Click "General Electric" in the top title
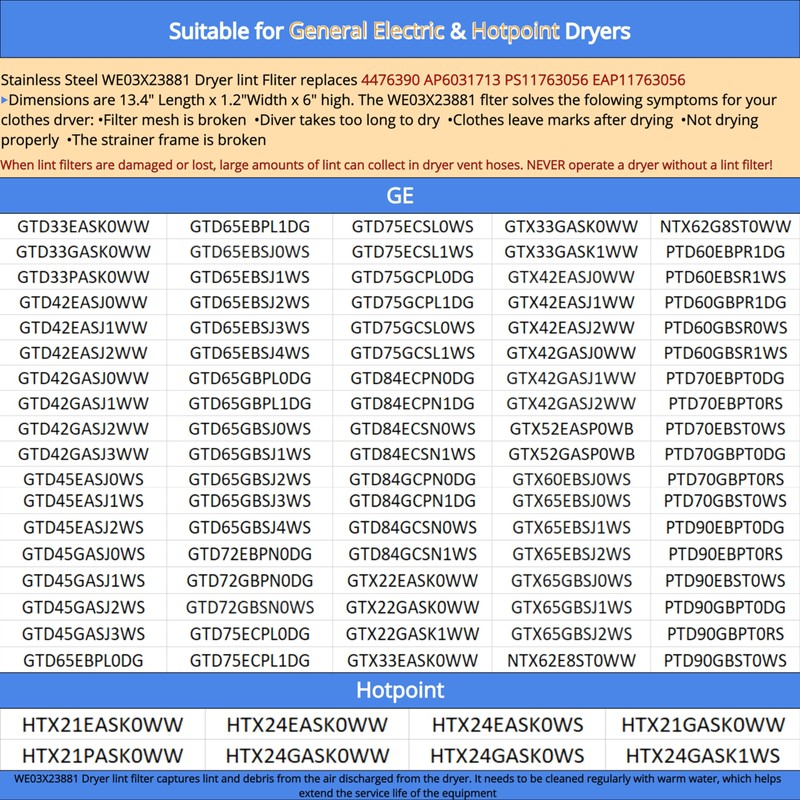The height and width of the screenshot is (800, 800). [x=367, y=30]
